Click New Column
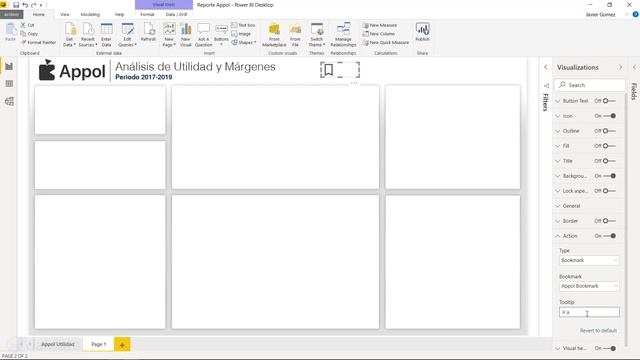 click(x=378, y=34)
